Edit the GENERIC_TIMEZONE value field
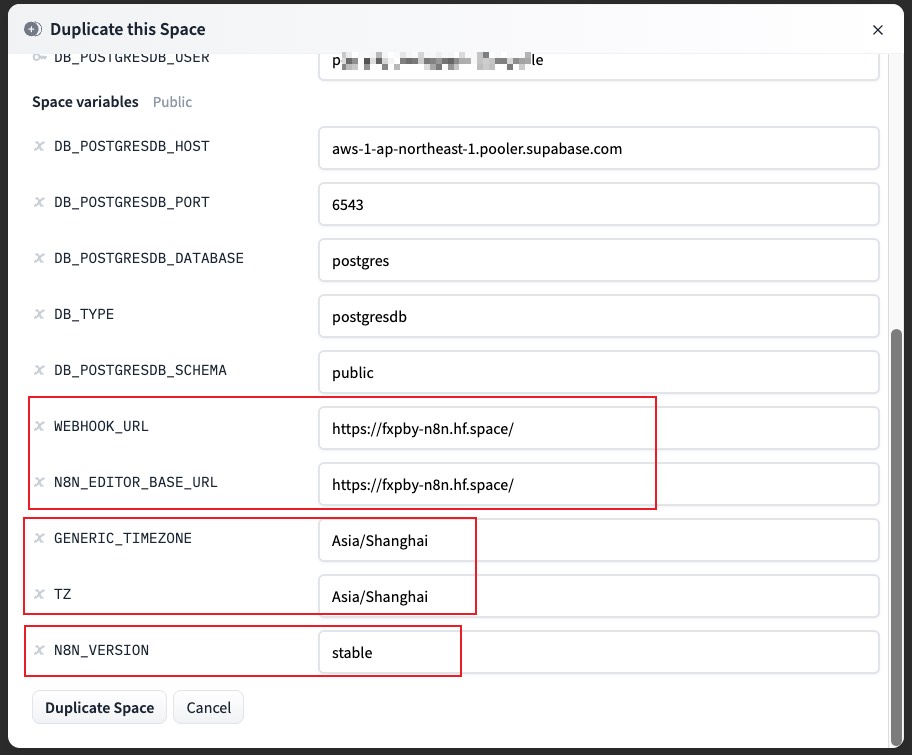912x755 pixels. [x=598, y=540]
